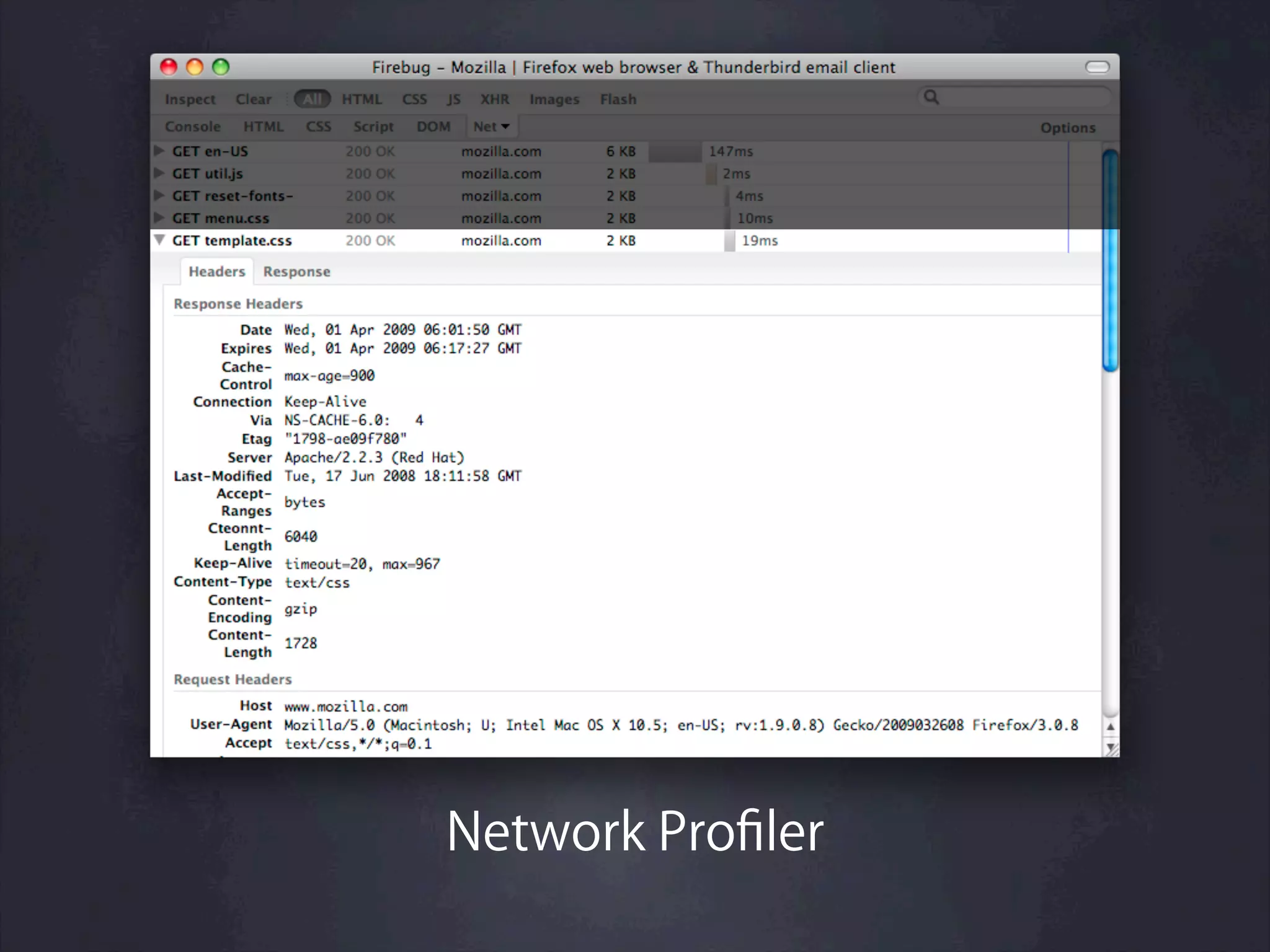Click the Inspect button
The height and width of the screenshot is (952, 1270).
point(190,99)
